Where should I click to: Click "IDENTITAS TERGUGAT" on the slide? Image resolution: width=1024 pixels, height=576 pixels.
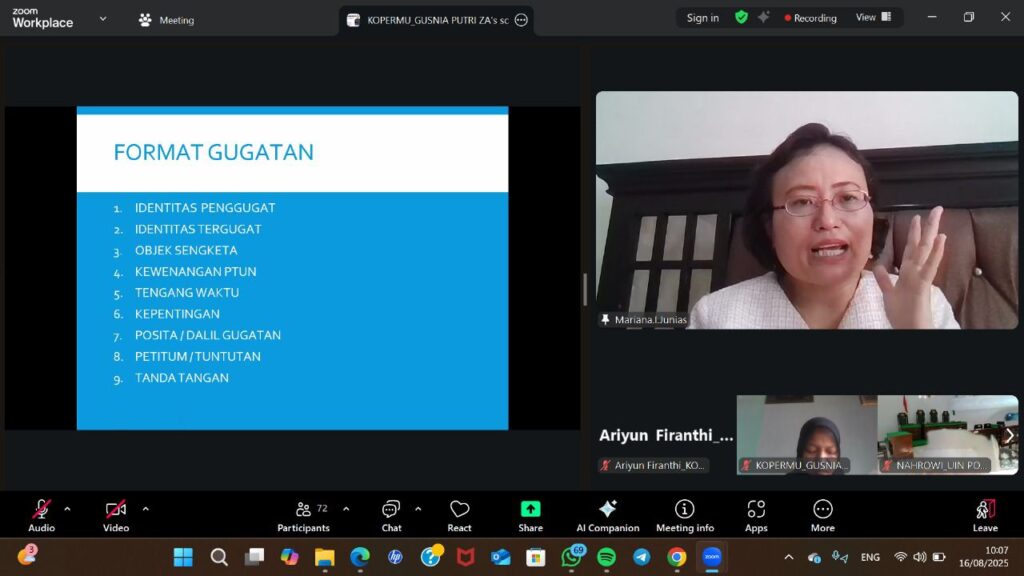(x=198, y=229)
